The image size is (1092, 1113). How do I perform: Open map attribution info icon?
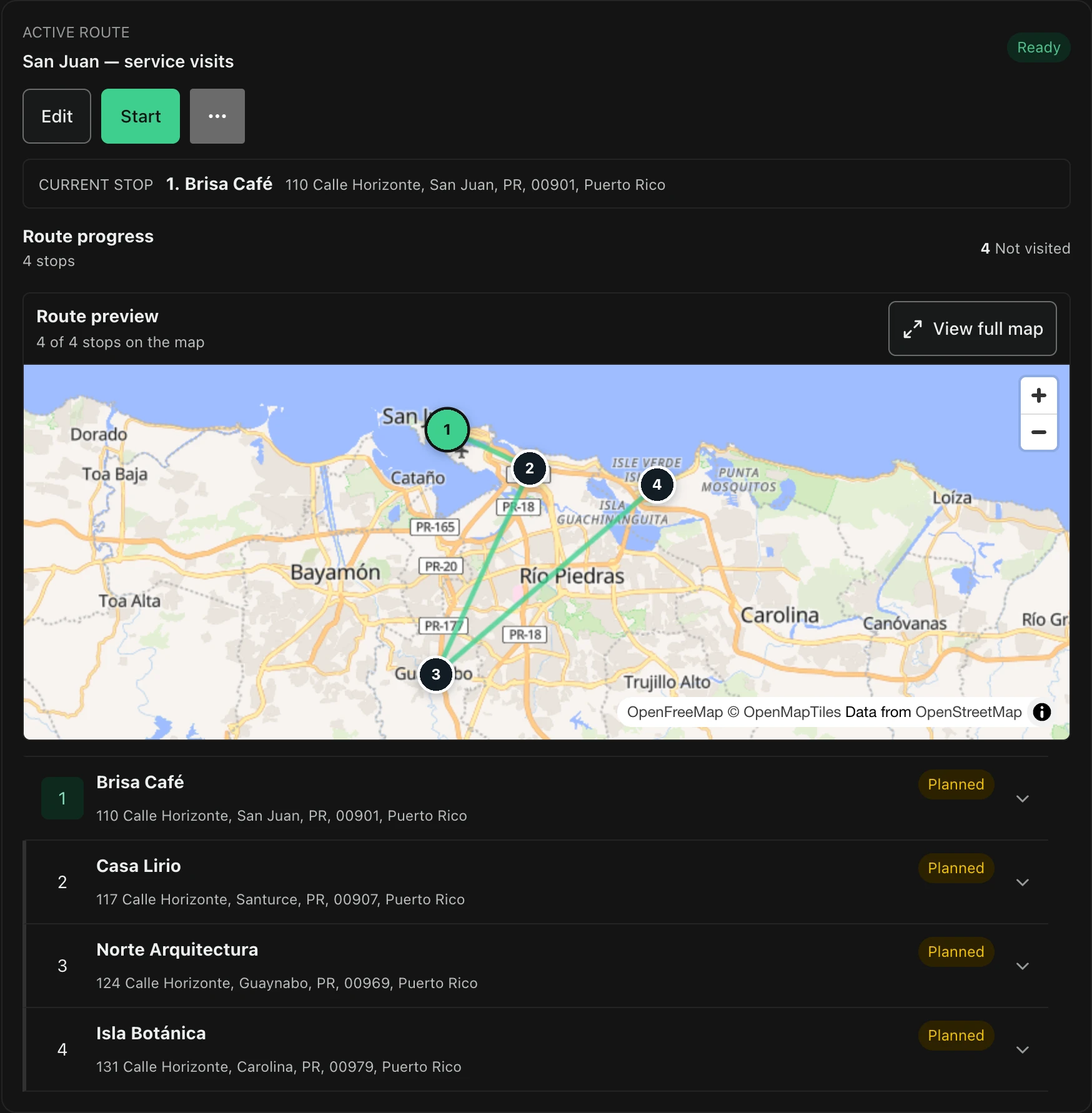[x=1041, y=712]
